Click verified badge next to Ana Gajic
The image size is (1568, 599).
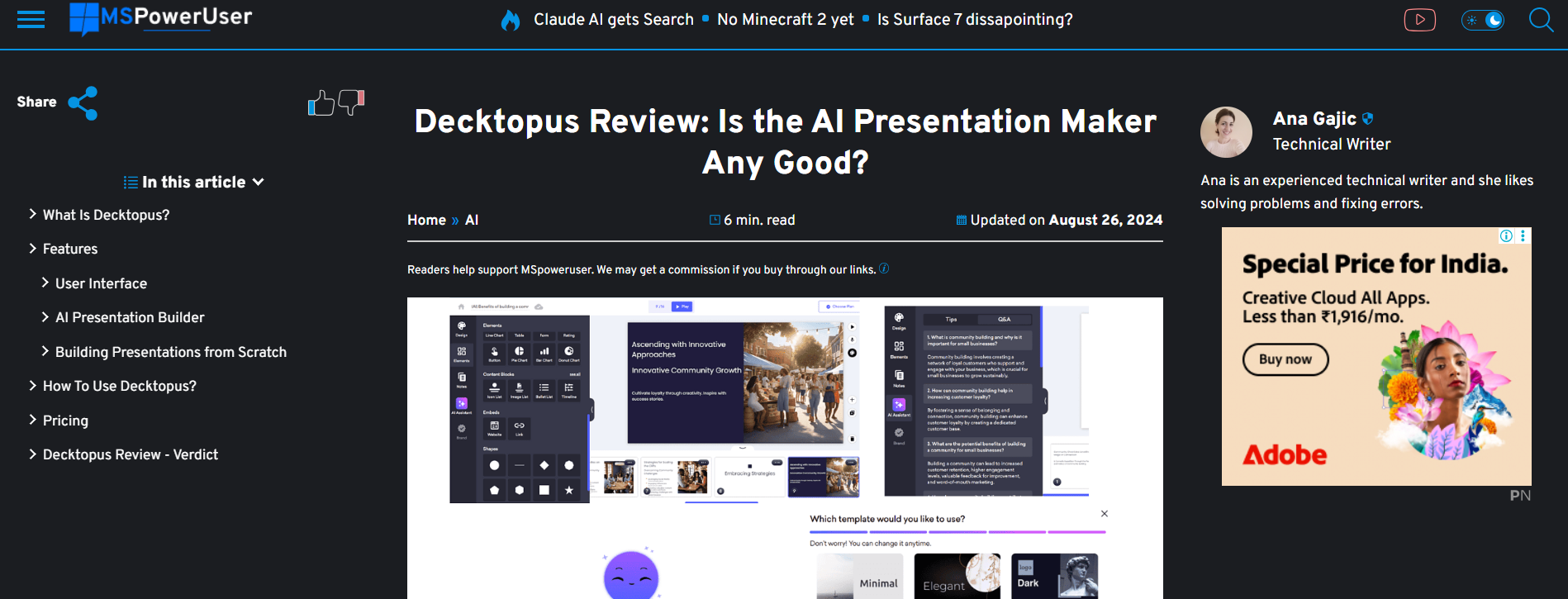[x=1367, y=119]
